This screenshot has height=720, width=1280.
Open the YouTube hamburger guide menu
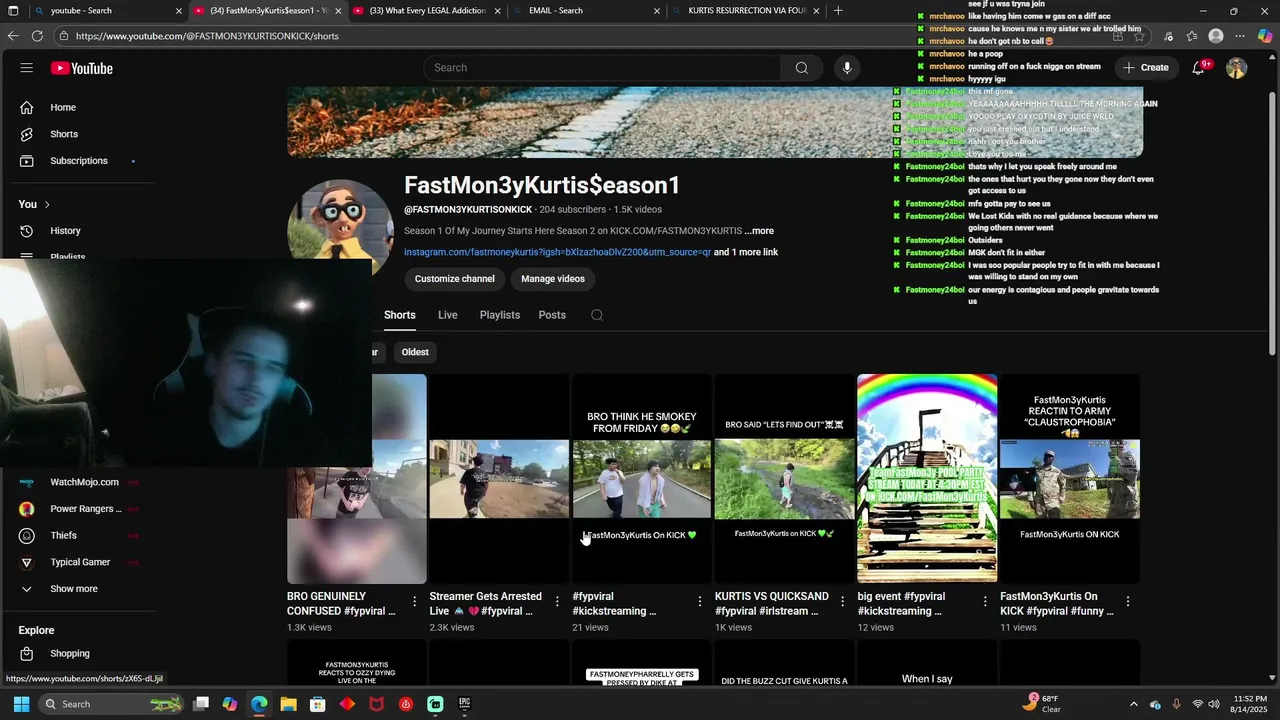27,68
